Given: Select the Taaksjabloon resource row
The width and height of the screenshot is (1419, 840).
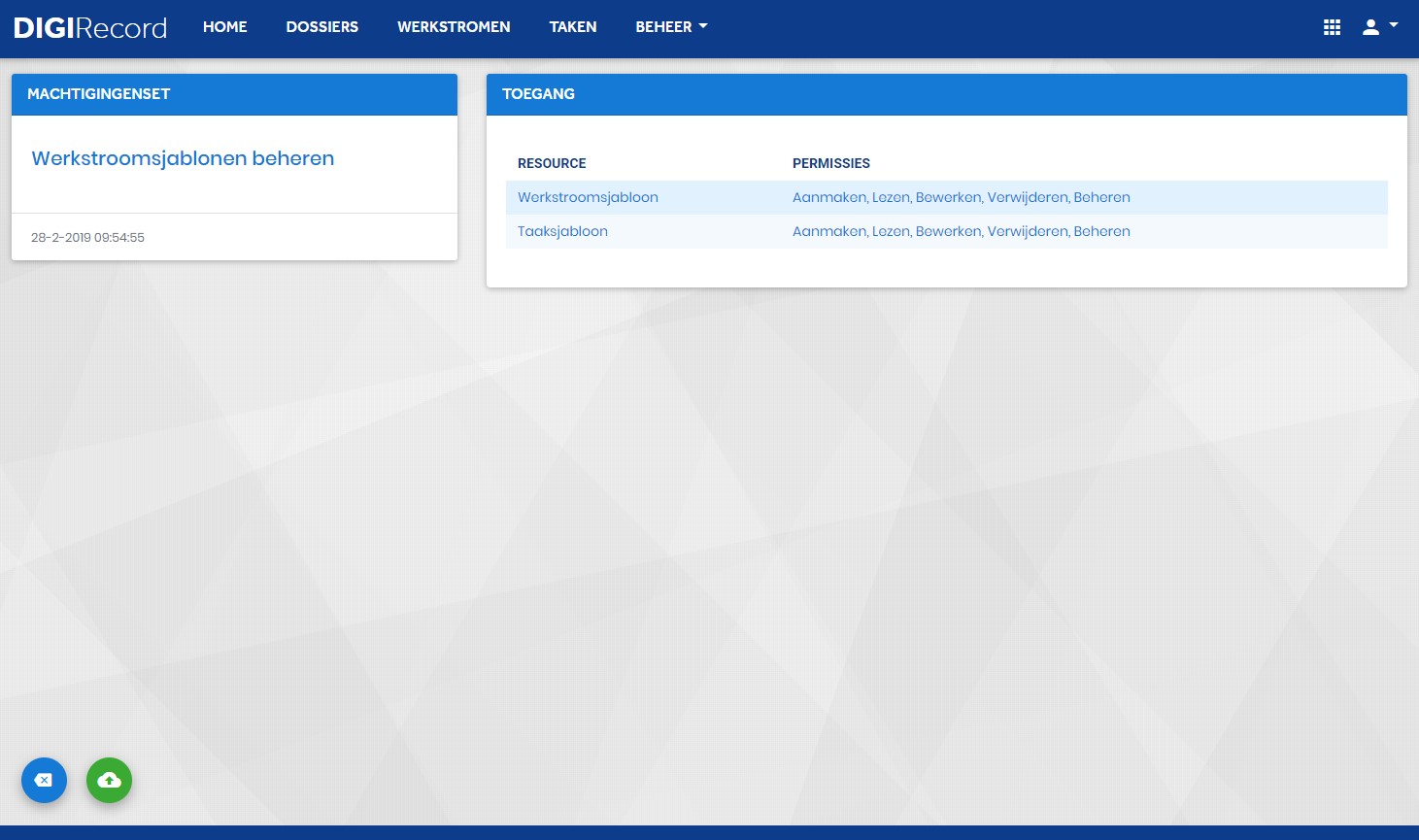Looking at the screenshot, I should [x=947, y=231].
